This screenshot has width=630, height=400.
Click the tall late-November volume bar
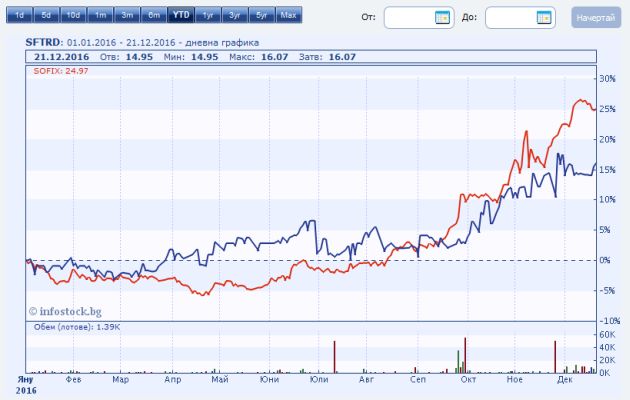(555, 357)
